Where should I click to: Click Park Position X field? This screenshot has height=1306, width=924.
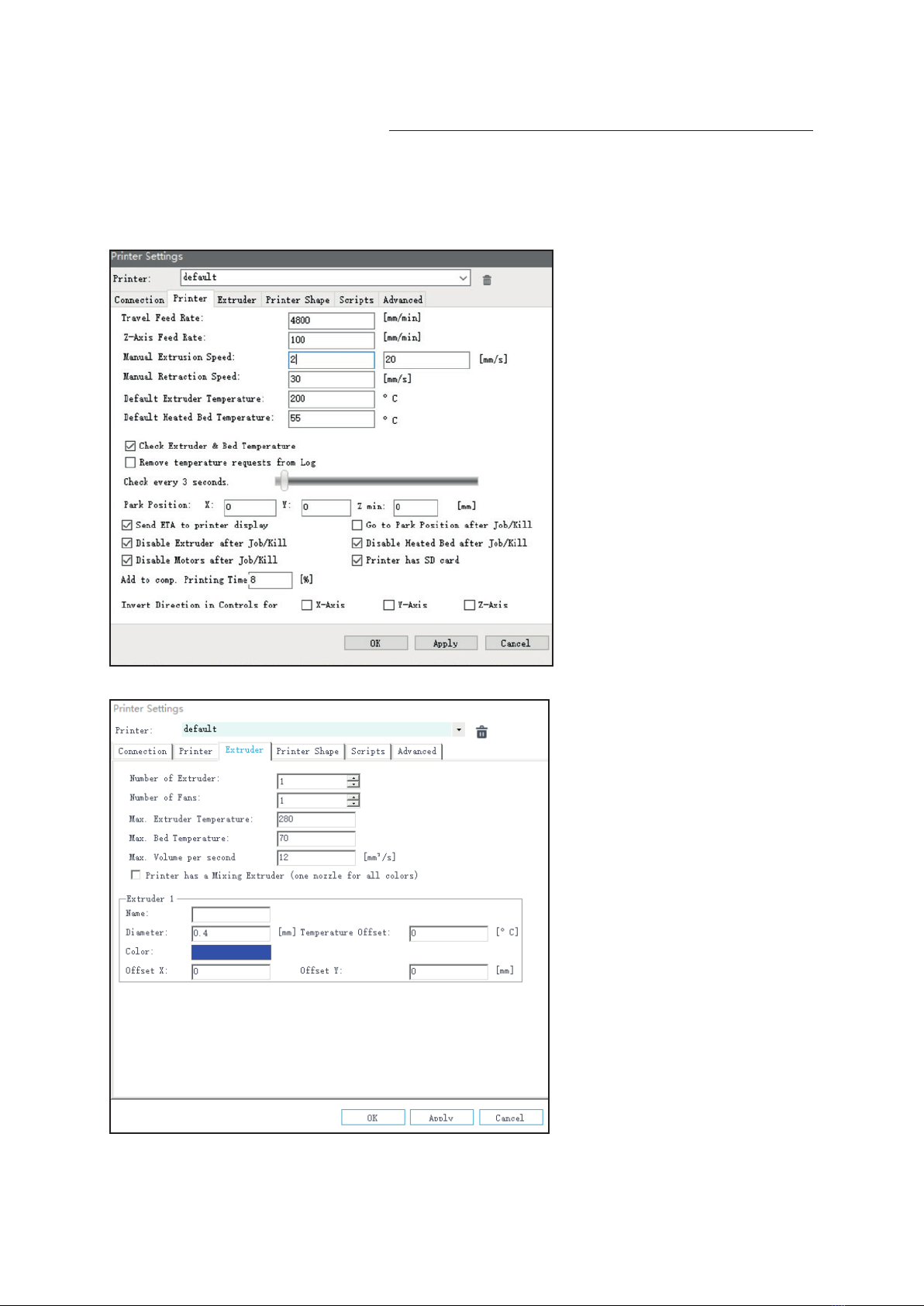tap(250, 508)
